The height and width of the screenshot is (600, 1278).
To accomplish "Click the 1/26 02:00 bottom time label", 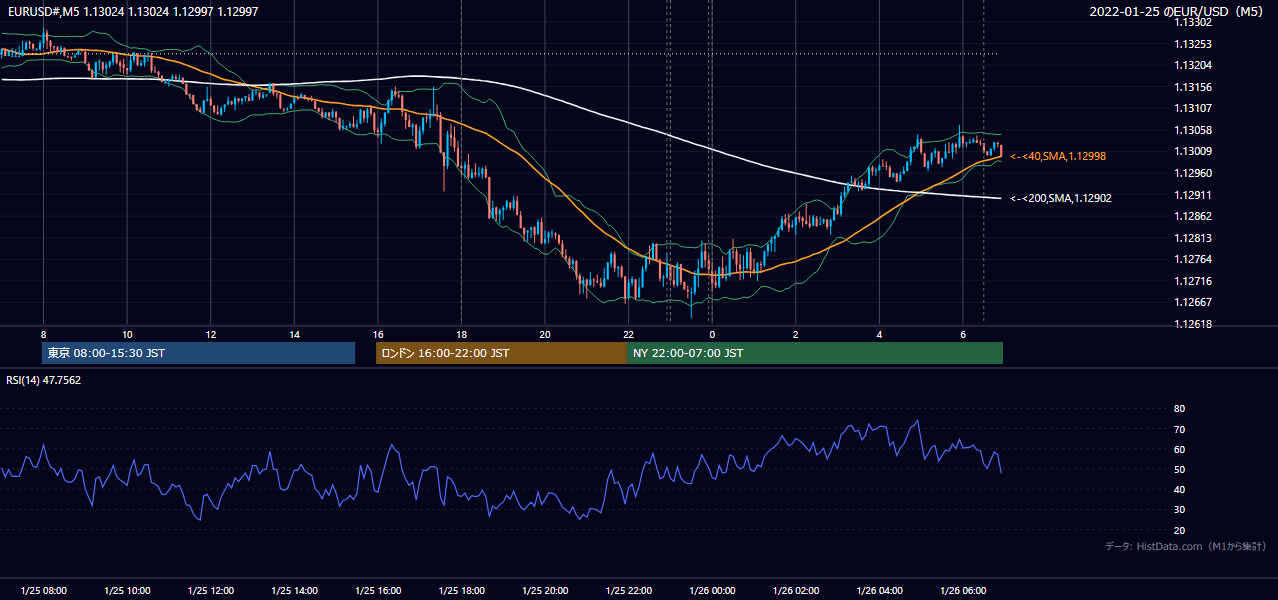I will coord(796,591).
